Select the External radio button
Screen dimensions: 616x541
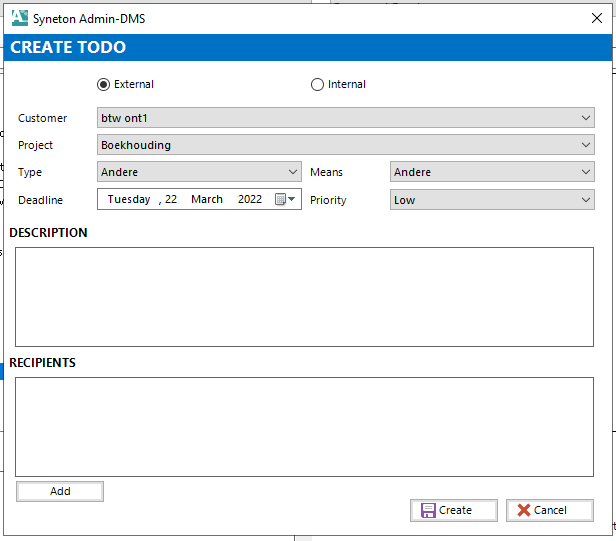103,85
